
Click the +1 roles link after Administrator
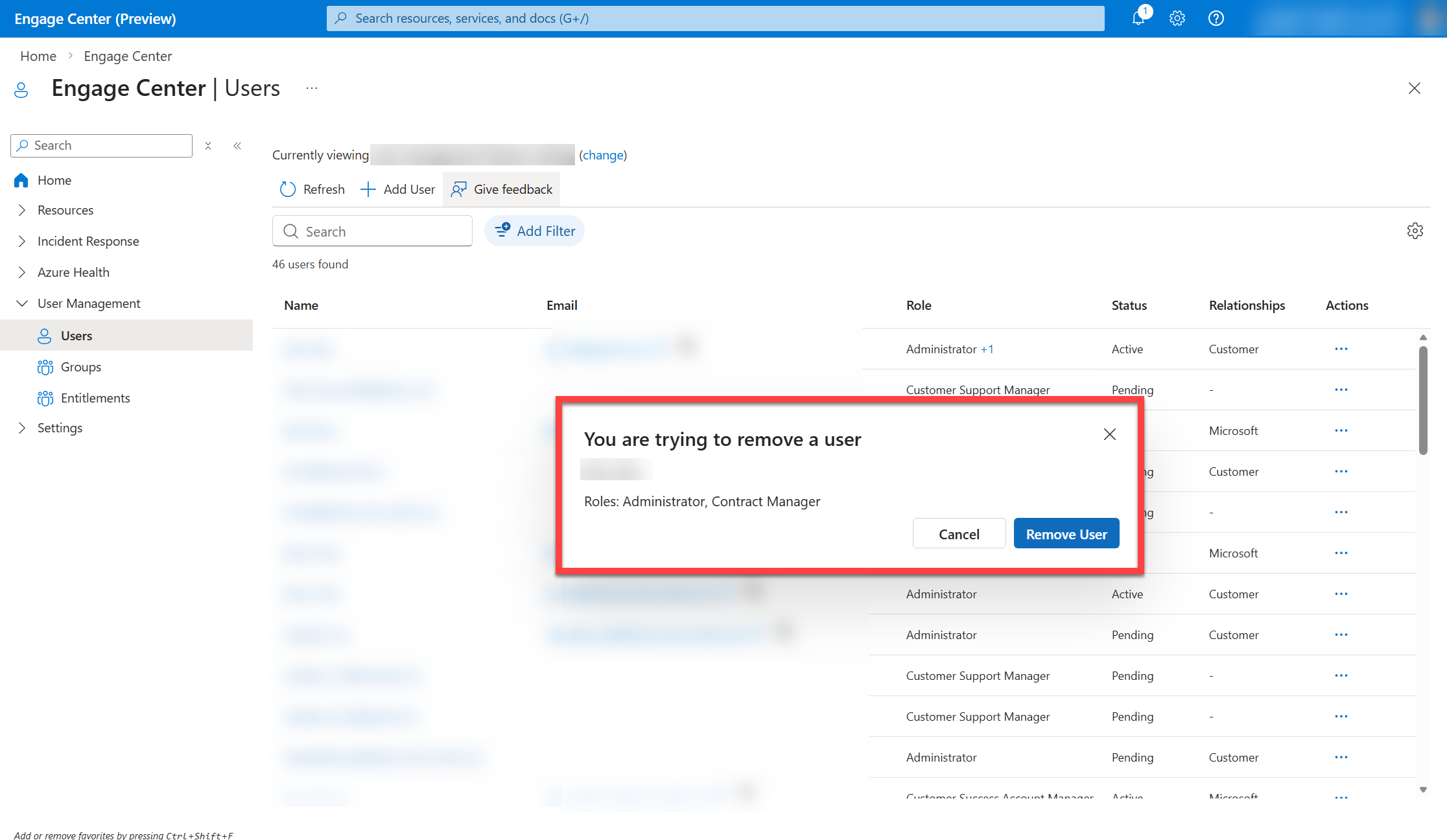pyautogui.click(x=987, y=349)
